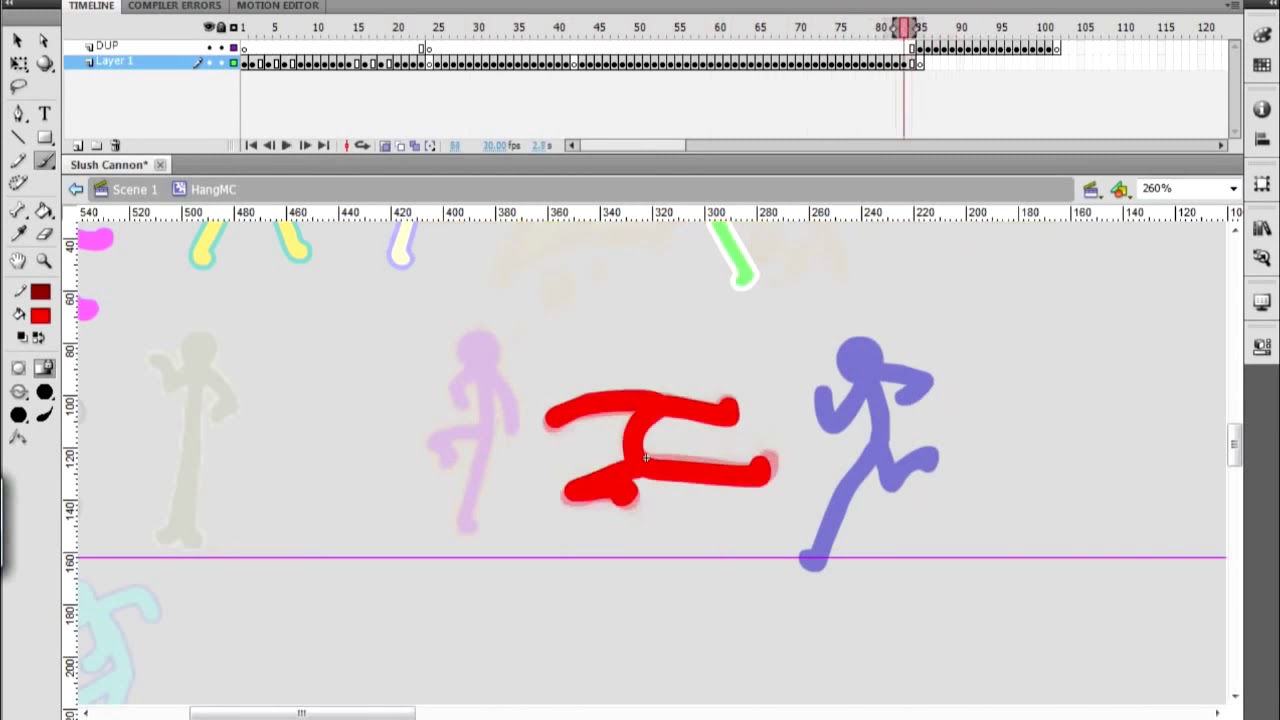Choose the Line tool
1280x720 pixels.
pos(18,138)
